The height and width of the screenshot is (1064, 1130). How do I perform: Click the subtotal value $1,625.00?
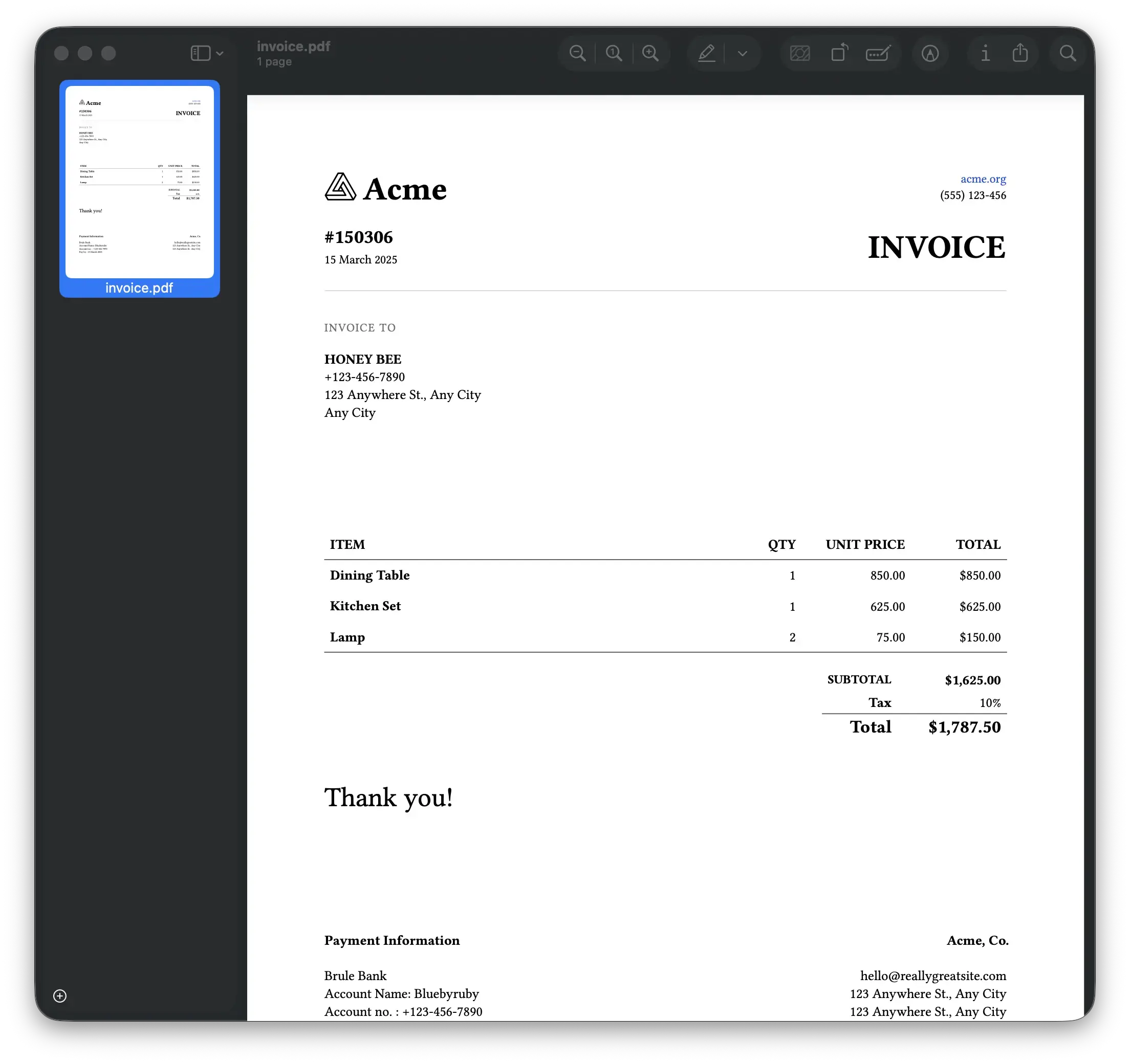click(972, 680)
